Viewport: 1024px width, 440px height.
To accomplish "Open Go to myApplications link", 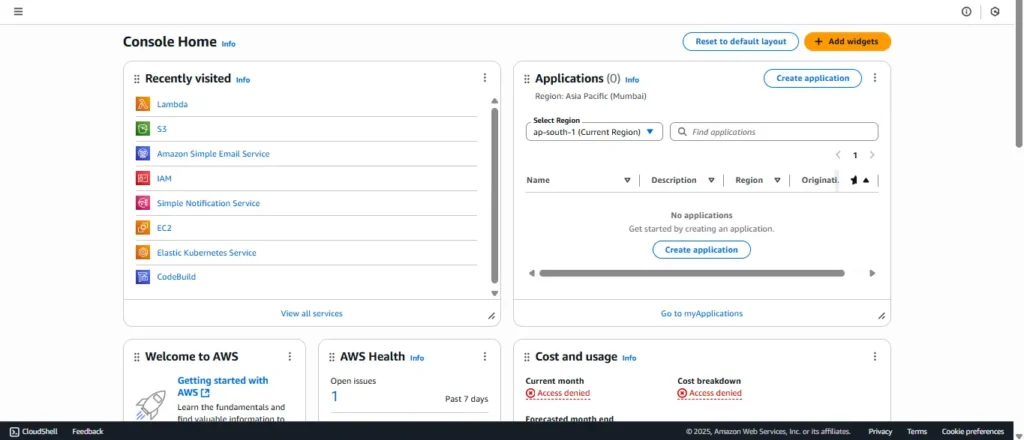I will (x=701, y=313).
